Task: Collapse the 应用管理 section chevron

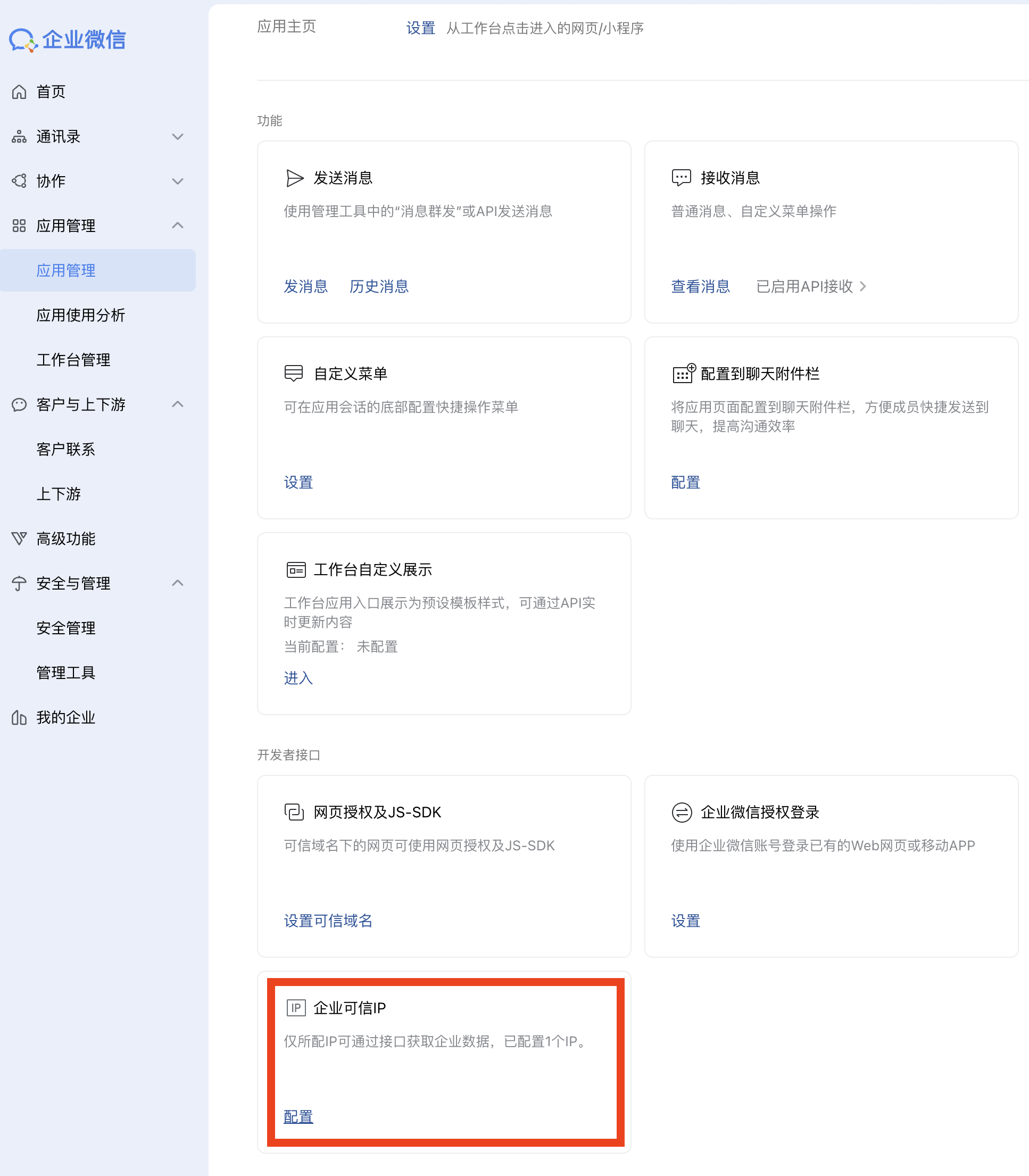Action: pos(178,225)
